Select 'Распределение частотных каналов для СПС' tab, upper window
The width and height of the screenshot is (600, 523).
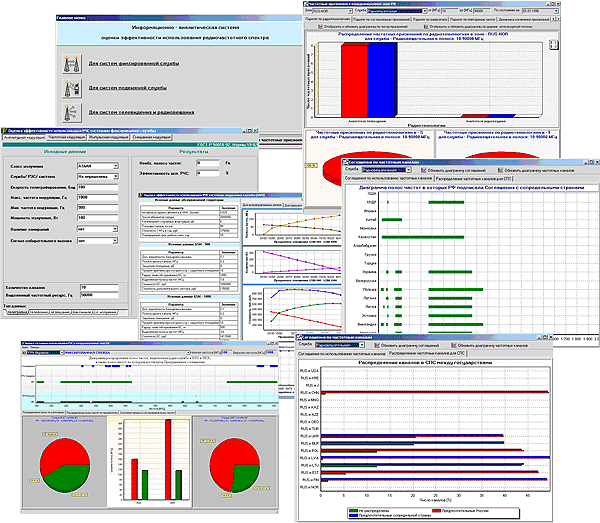[x=473, y=178]
